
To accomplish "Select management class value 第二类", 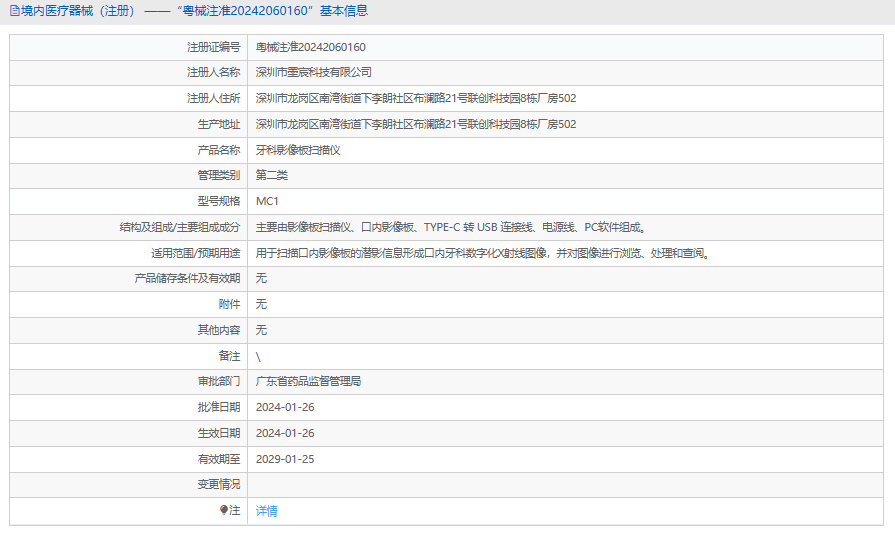I will (272, 175).
